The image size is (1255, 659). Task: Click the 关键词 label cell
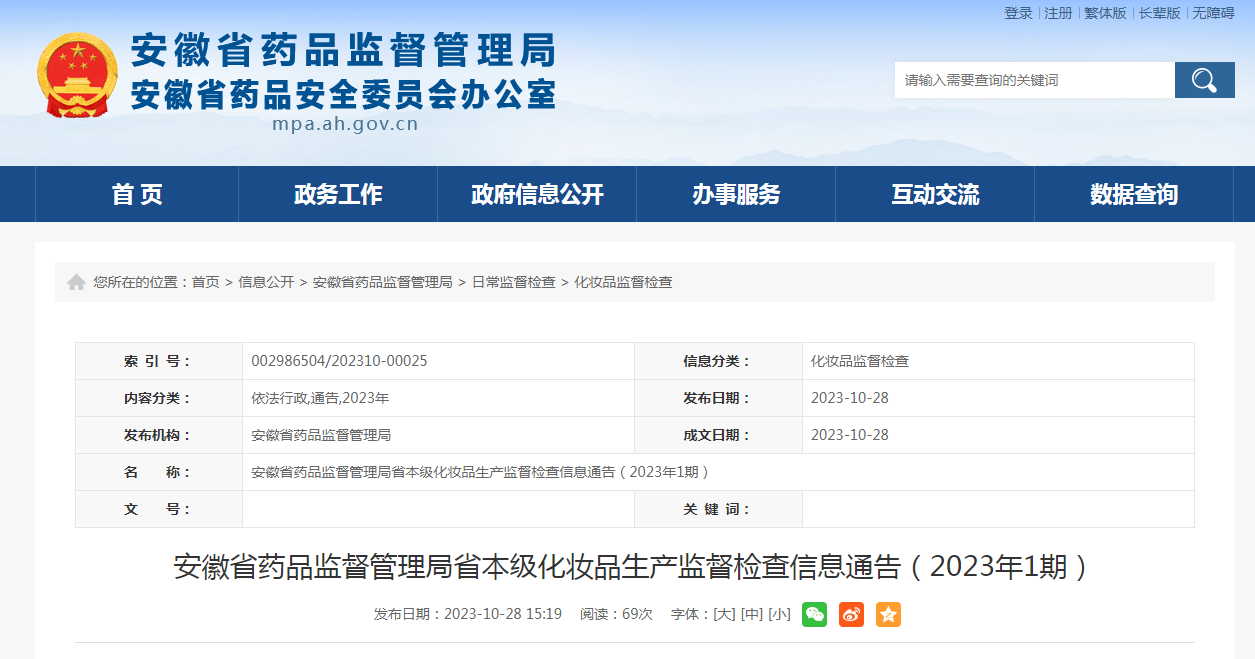click(x=718, y=509)
